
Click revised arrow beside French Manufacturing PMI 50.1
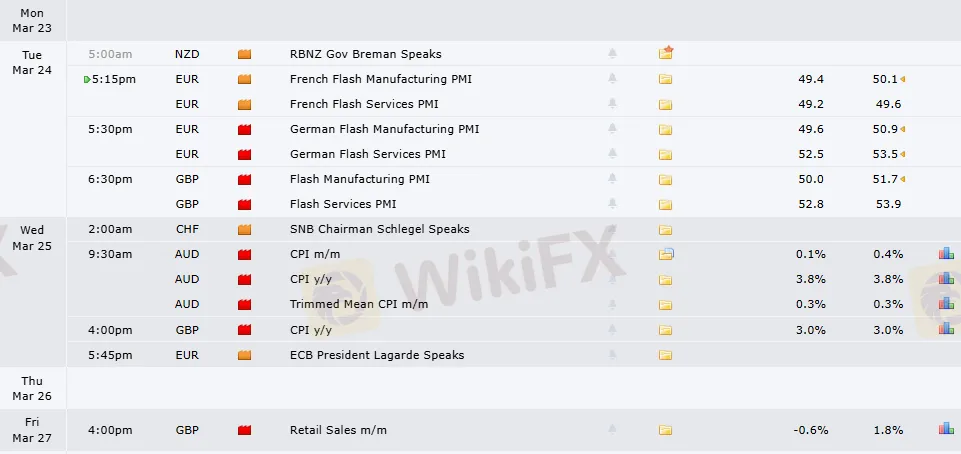[x=903, y=79]
